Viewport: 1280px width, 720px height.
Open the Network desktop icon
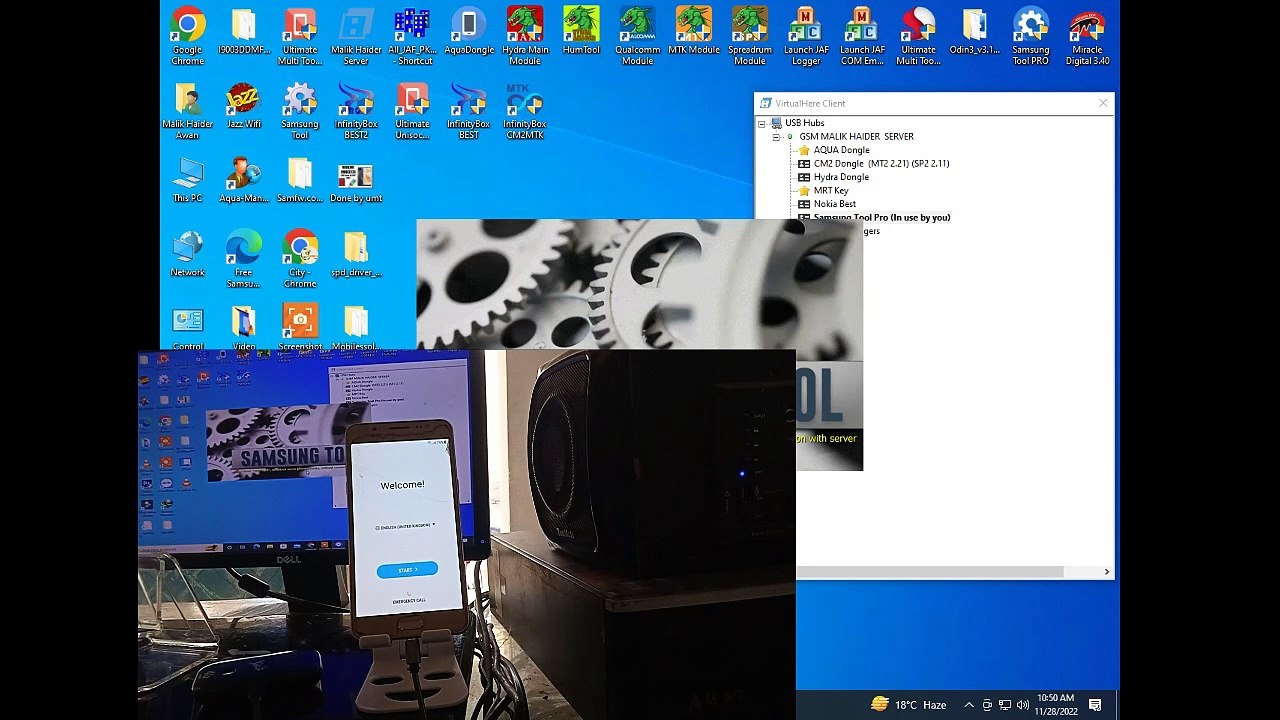point(187,253)
